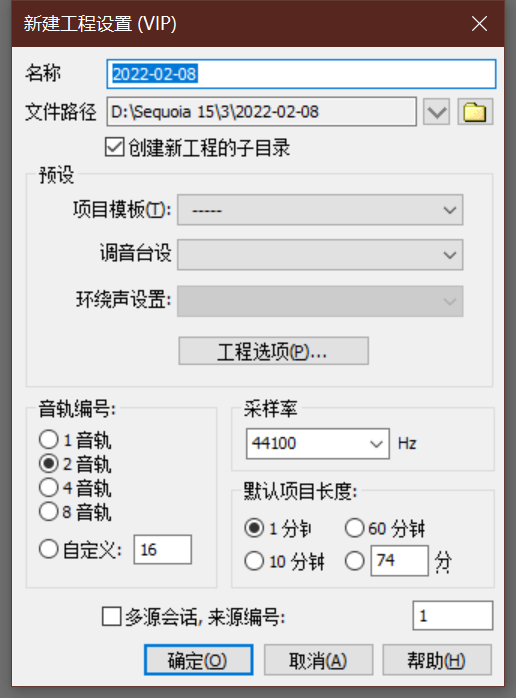Enable the 多源会话 checkbox
Screen dimensions: 516x698
(111, 617)
